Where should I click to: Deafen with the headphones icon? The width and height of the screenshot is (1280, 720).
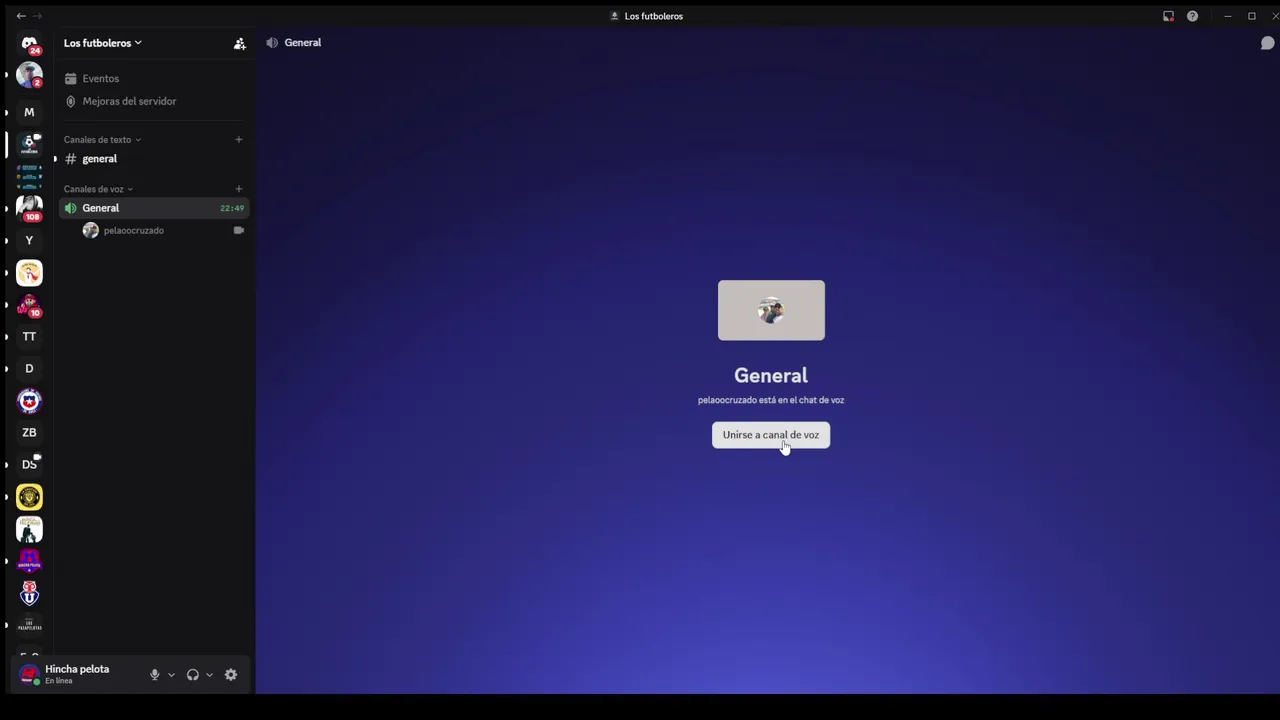tap(192, 675)
